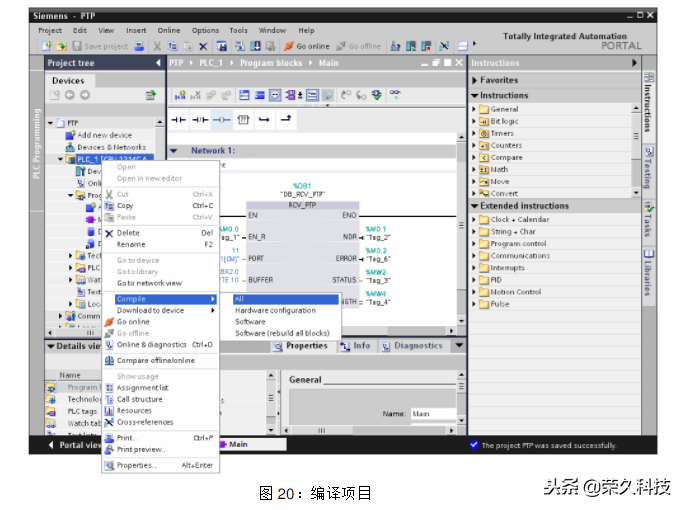Collapse the Project tree panel arrow
This screenshot has height=510, width=685.
pyautogui.click(x=158, y=63)
